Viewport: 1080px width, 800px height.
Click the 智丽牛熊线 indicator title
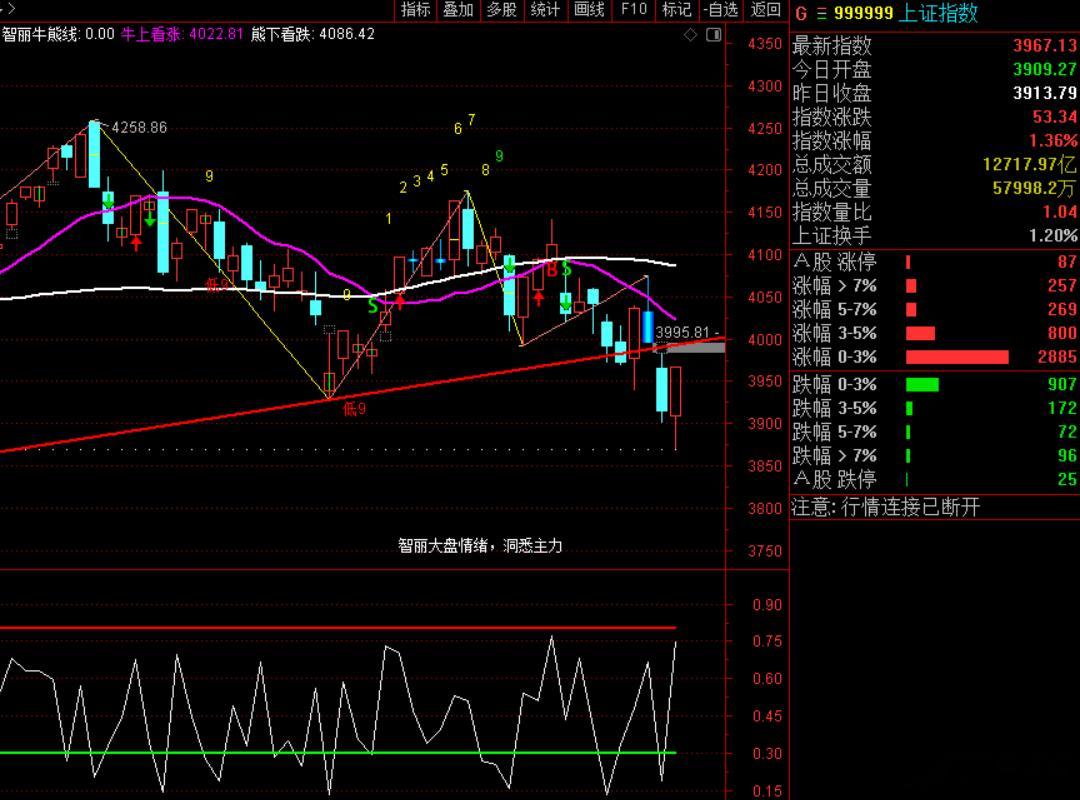coord(40,34)
